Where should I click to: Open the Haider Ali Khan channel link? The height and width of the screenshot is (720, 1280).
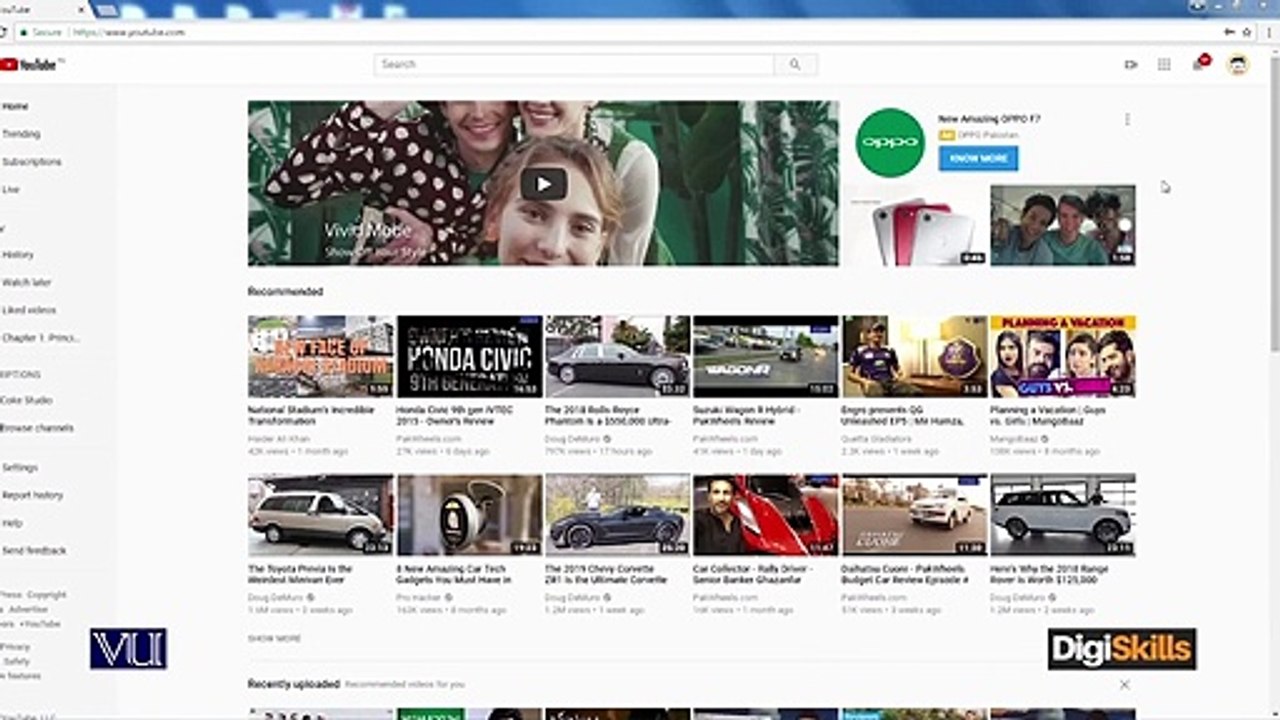click(279, 439)
